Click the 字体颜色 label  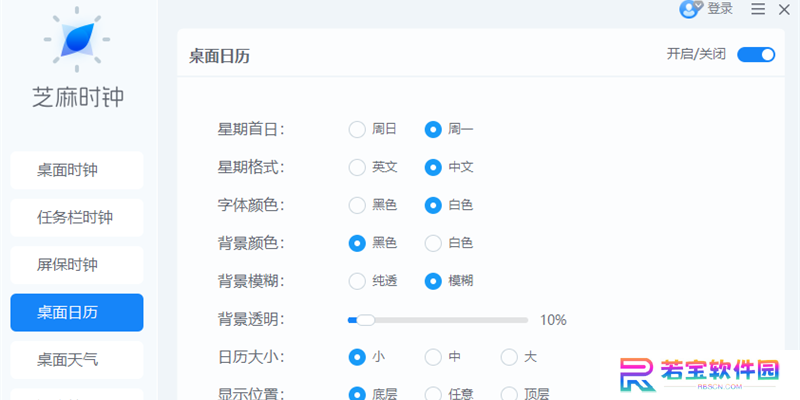coord(251,205)
